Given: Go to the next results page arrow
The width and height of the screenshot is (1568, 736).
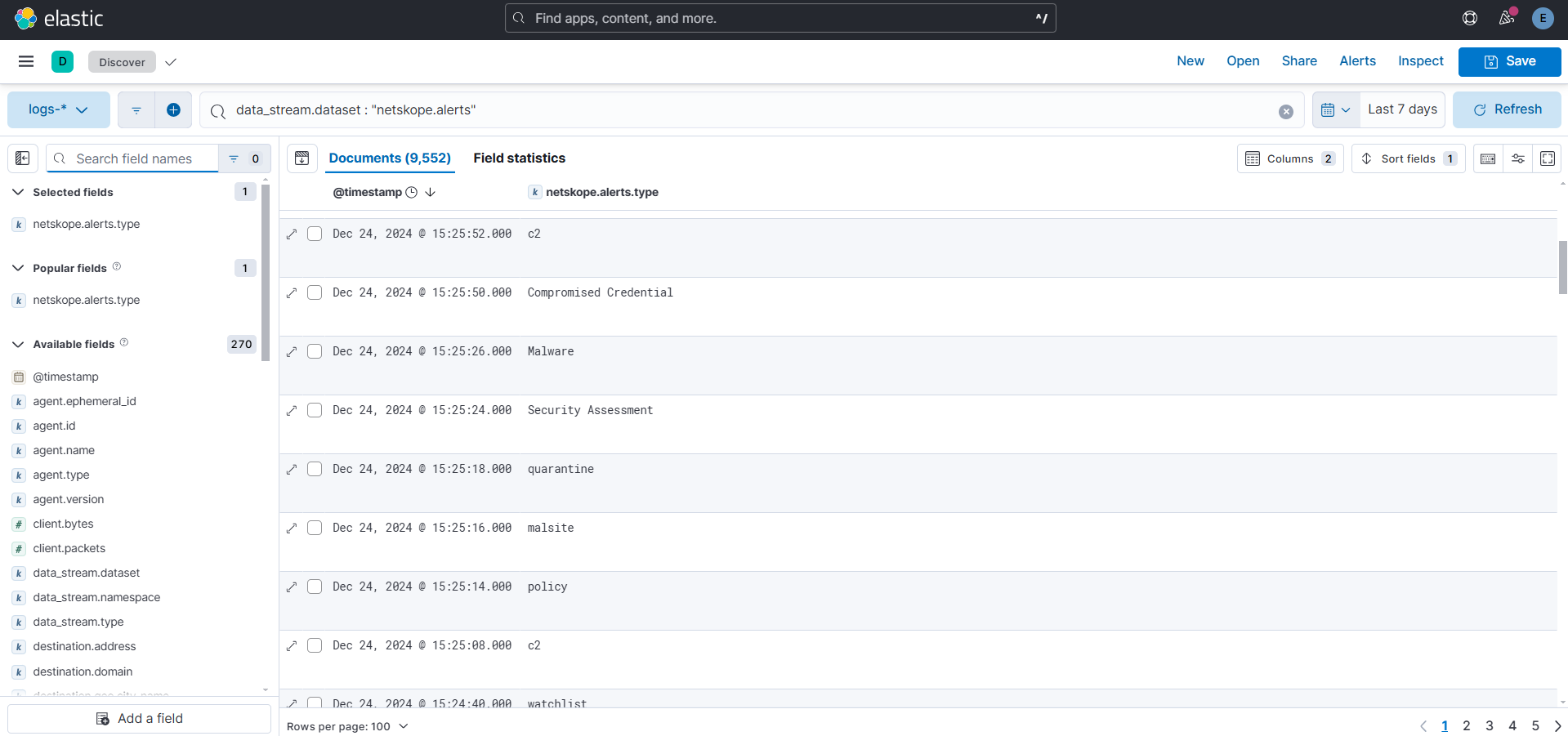Looking at the screenshot, I should click(x=1557, y=726).
